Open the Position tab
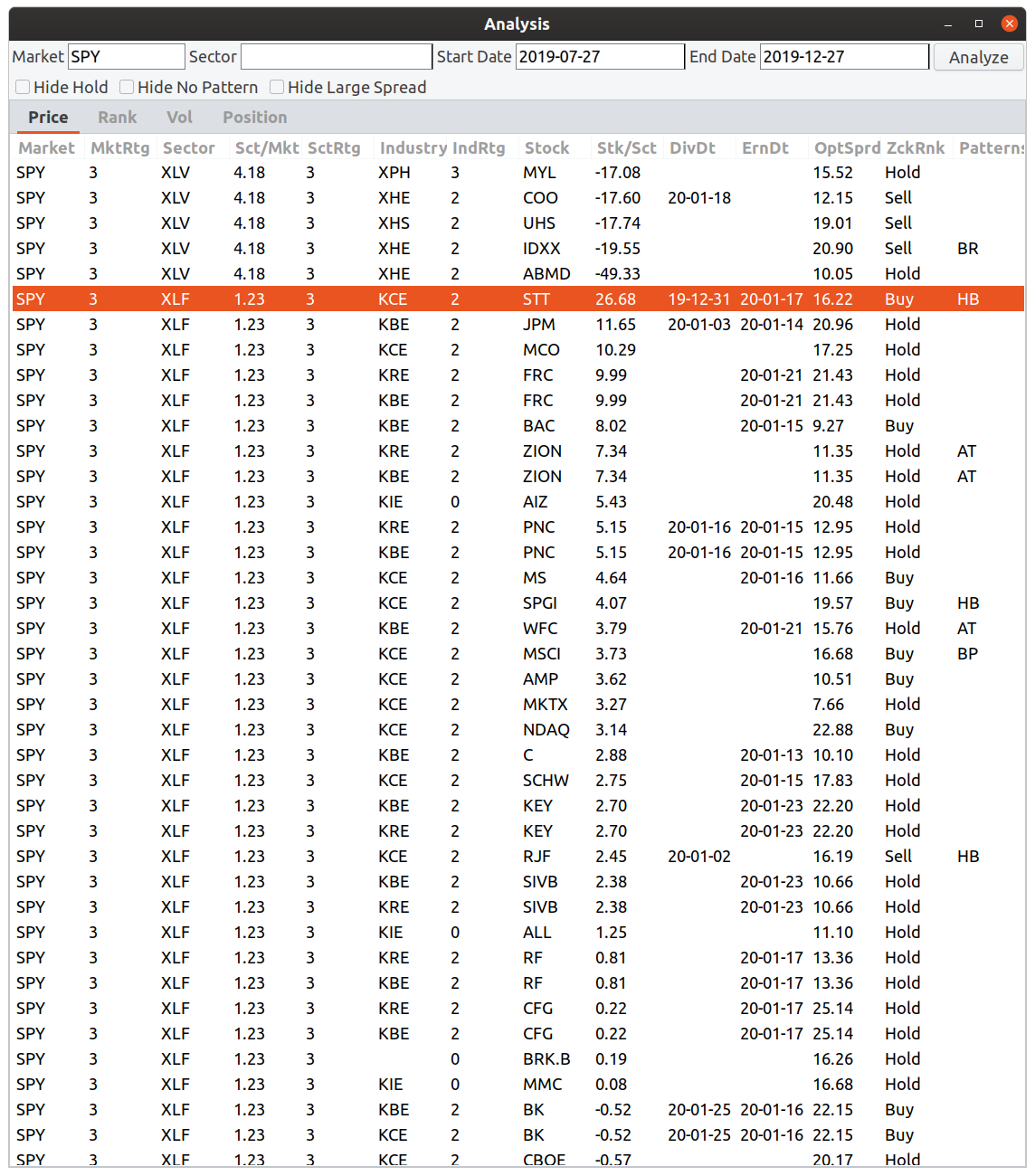Screen dimensions: 1035x1176 click(255, 117)
